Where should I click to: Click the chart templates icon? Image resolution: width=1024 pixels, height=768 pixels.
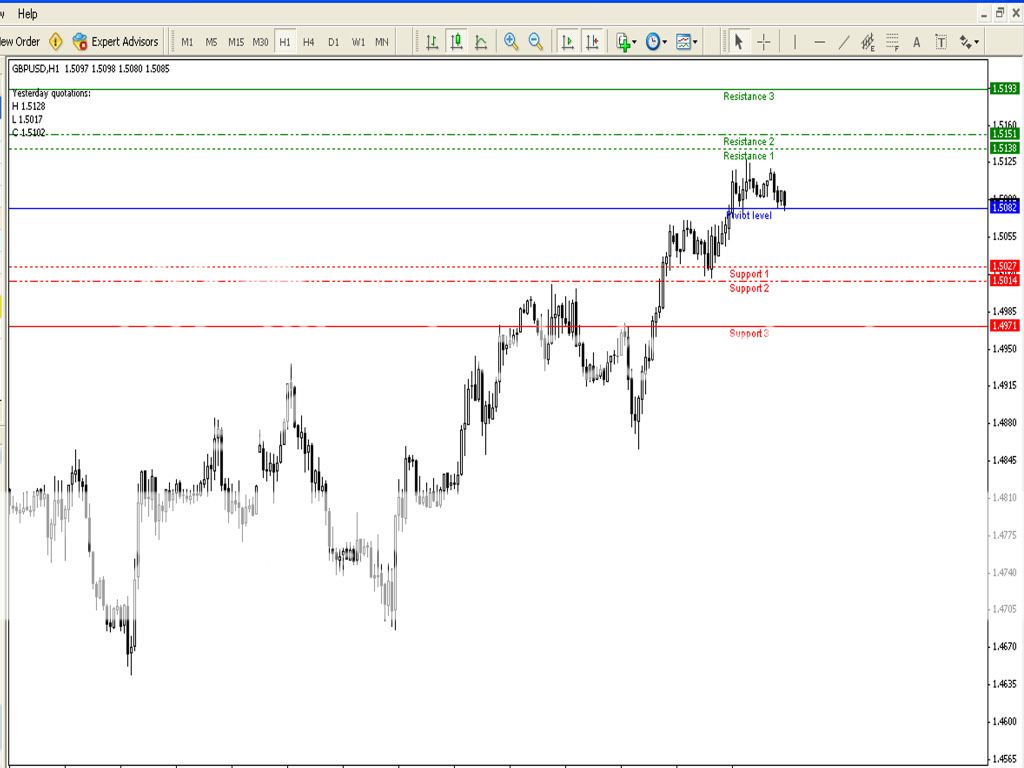683,42
